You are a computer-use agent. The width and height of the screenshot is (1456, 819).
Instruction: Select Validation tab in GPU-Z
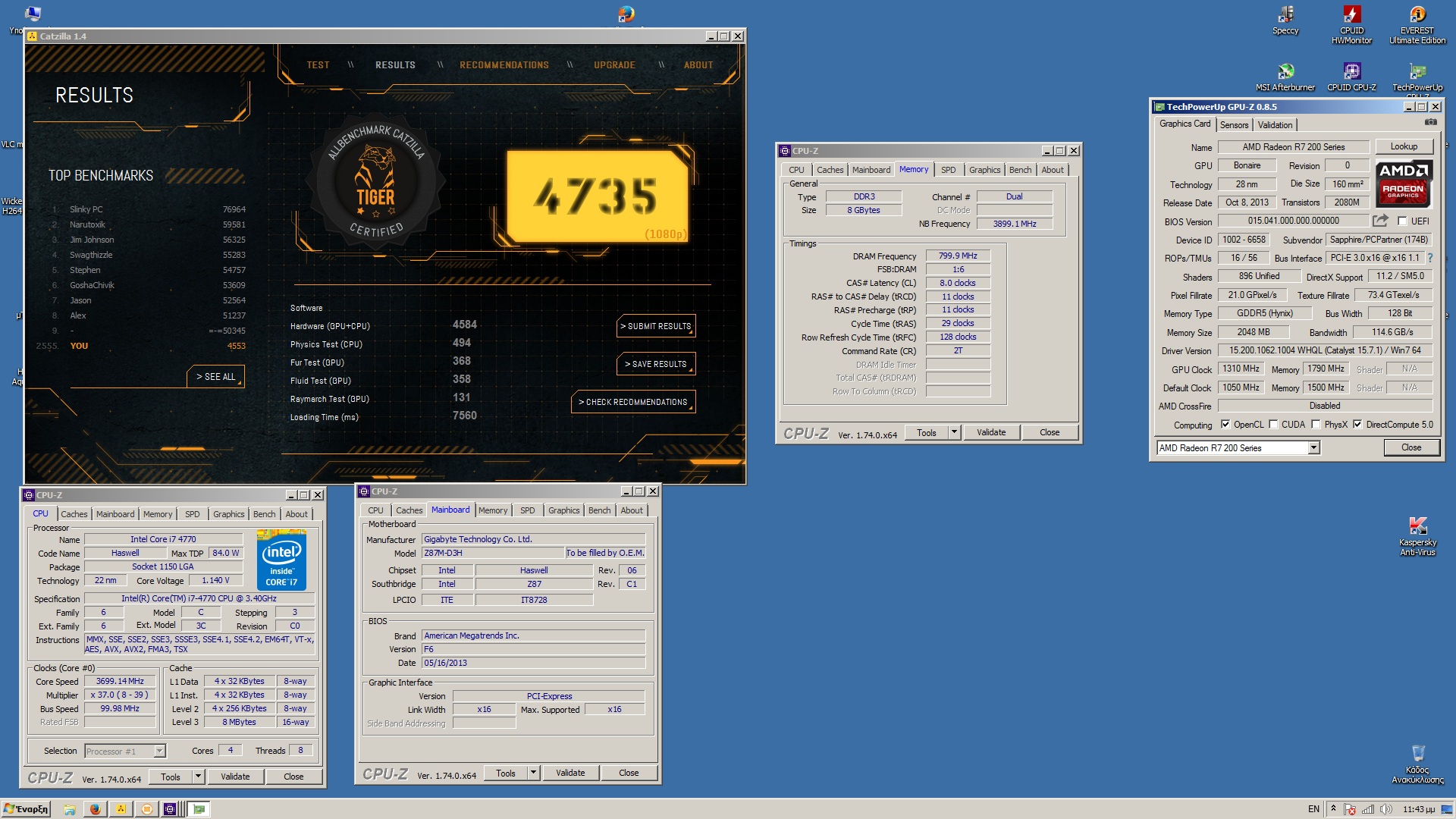[x=1275, y=125]
